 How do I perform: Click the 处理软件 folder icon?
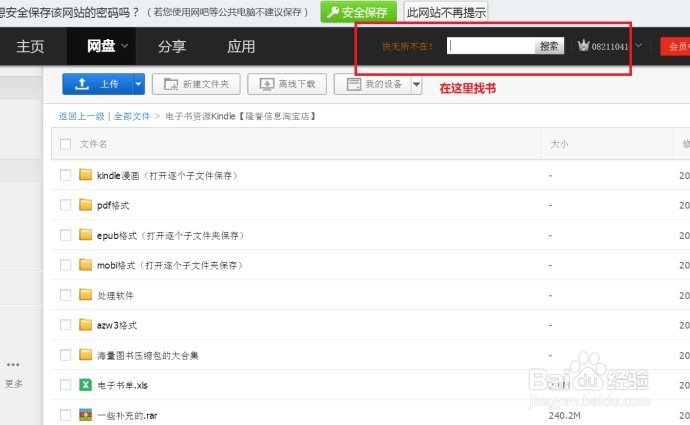tap(85, 294)
